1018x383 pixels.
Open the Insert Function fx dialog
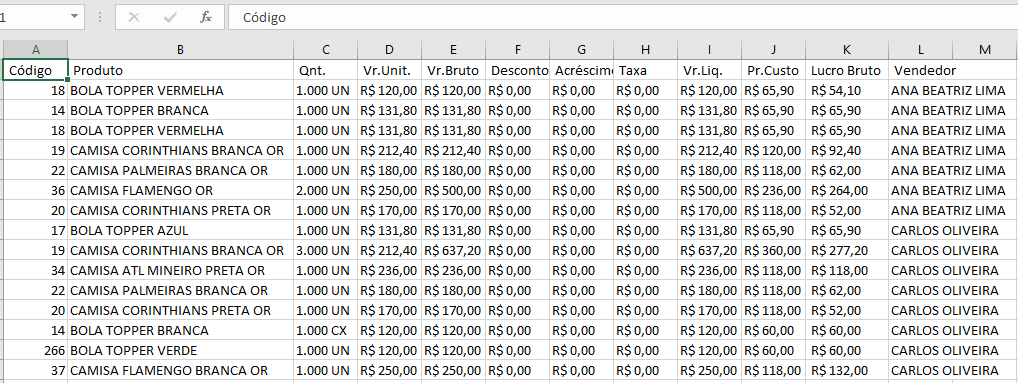[x=206, y=18]
